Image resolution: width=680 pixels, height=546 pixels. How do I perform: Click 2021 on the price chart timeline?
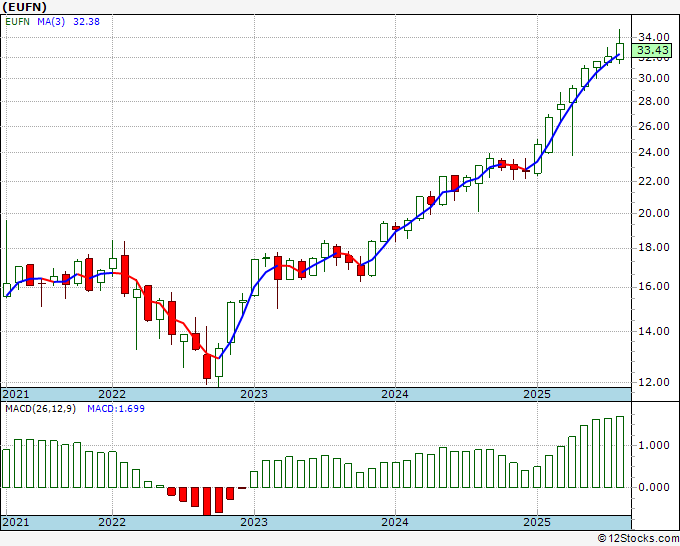[16, 394]
